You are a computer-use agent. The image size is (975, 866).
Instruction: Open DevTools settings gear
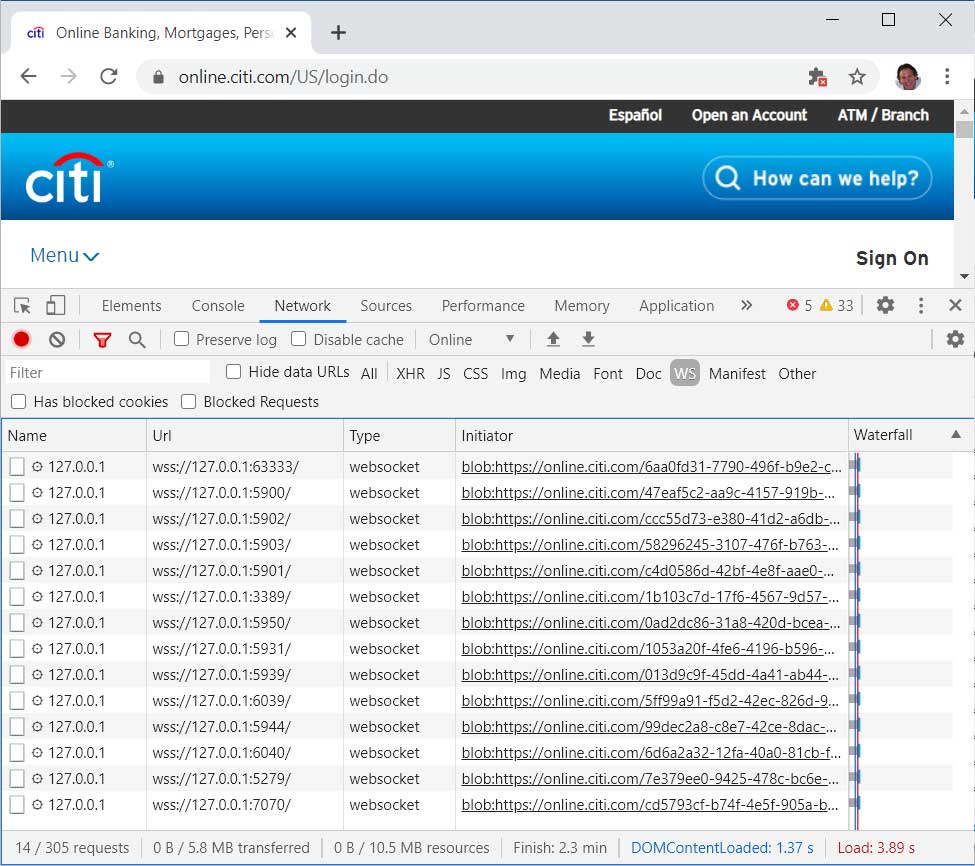click(885, 305)
